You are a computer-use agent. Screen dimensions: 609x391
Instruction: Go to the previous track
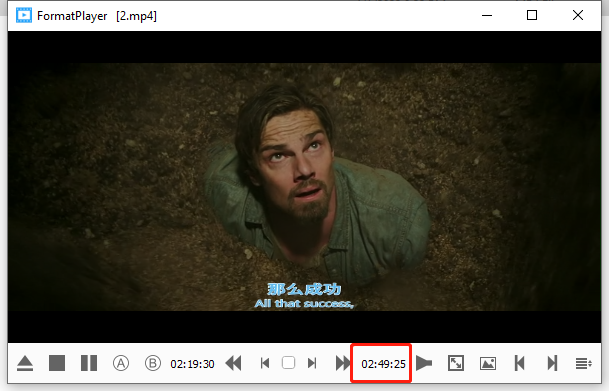pos(520,363)
